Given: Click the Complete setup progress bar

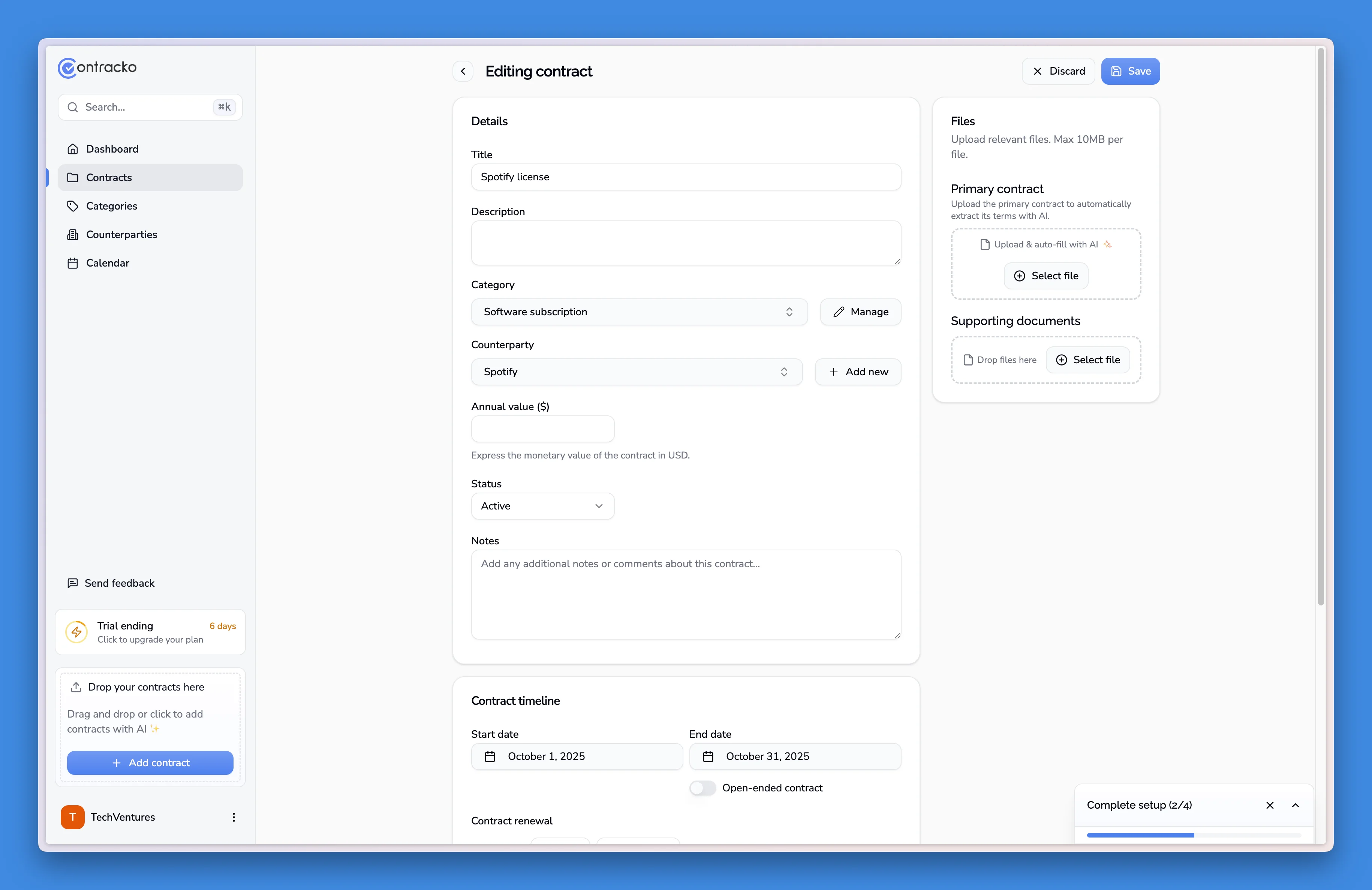Looking at the screenshot, I should [1193, 835].
